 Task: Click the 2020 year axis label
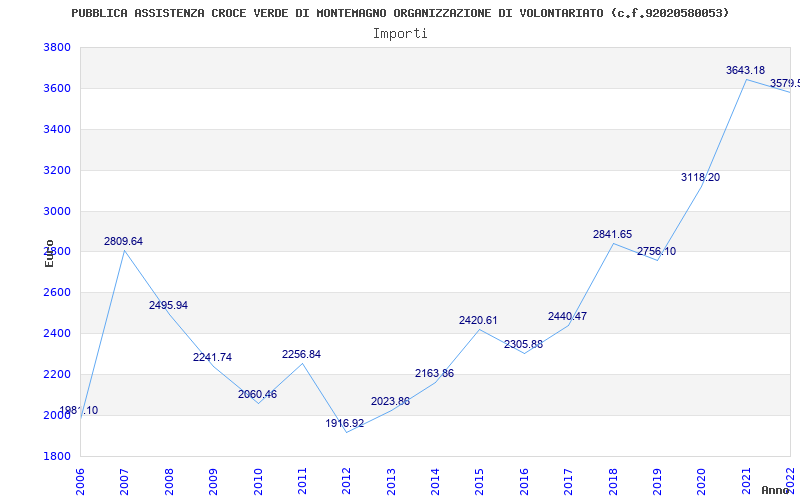tap(702, 481)
